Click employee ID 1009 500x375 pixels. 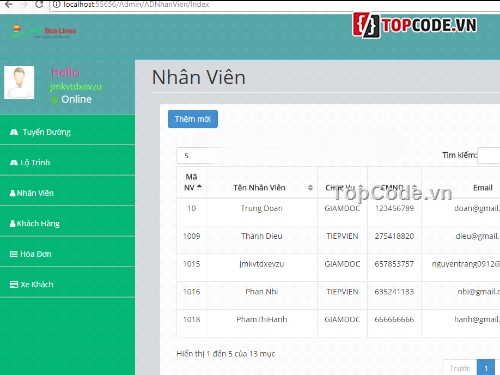coord(192,236)
